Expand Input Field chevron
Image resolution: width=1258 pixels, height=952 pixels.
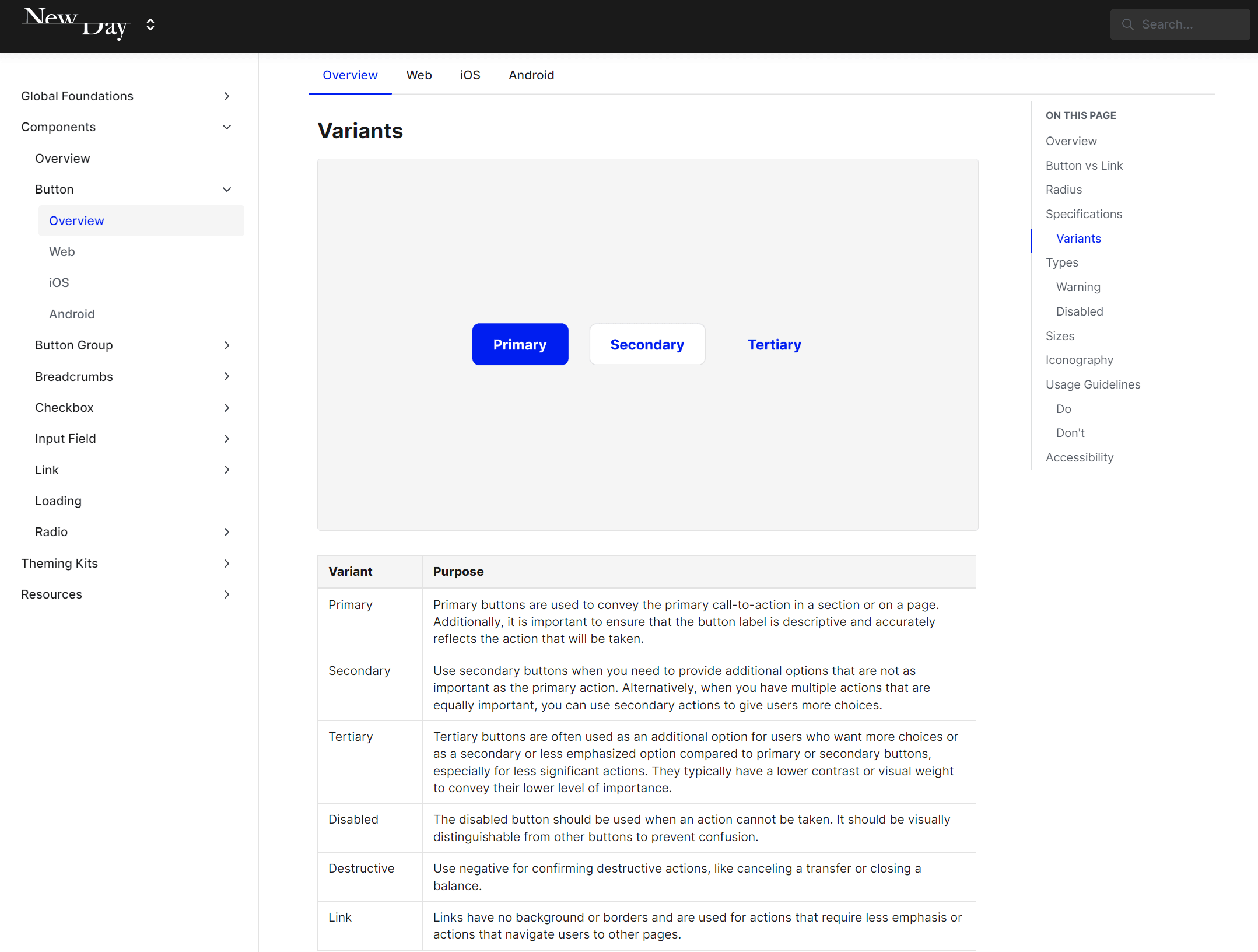(227, 439)
